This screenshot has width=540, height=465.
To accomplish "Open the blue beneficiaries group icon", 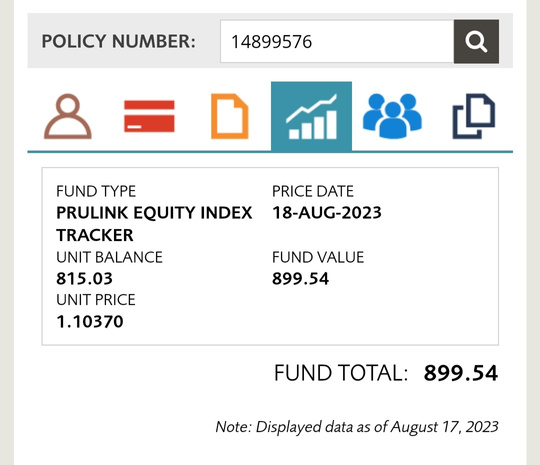I will click(x=392, y=116).
